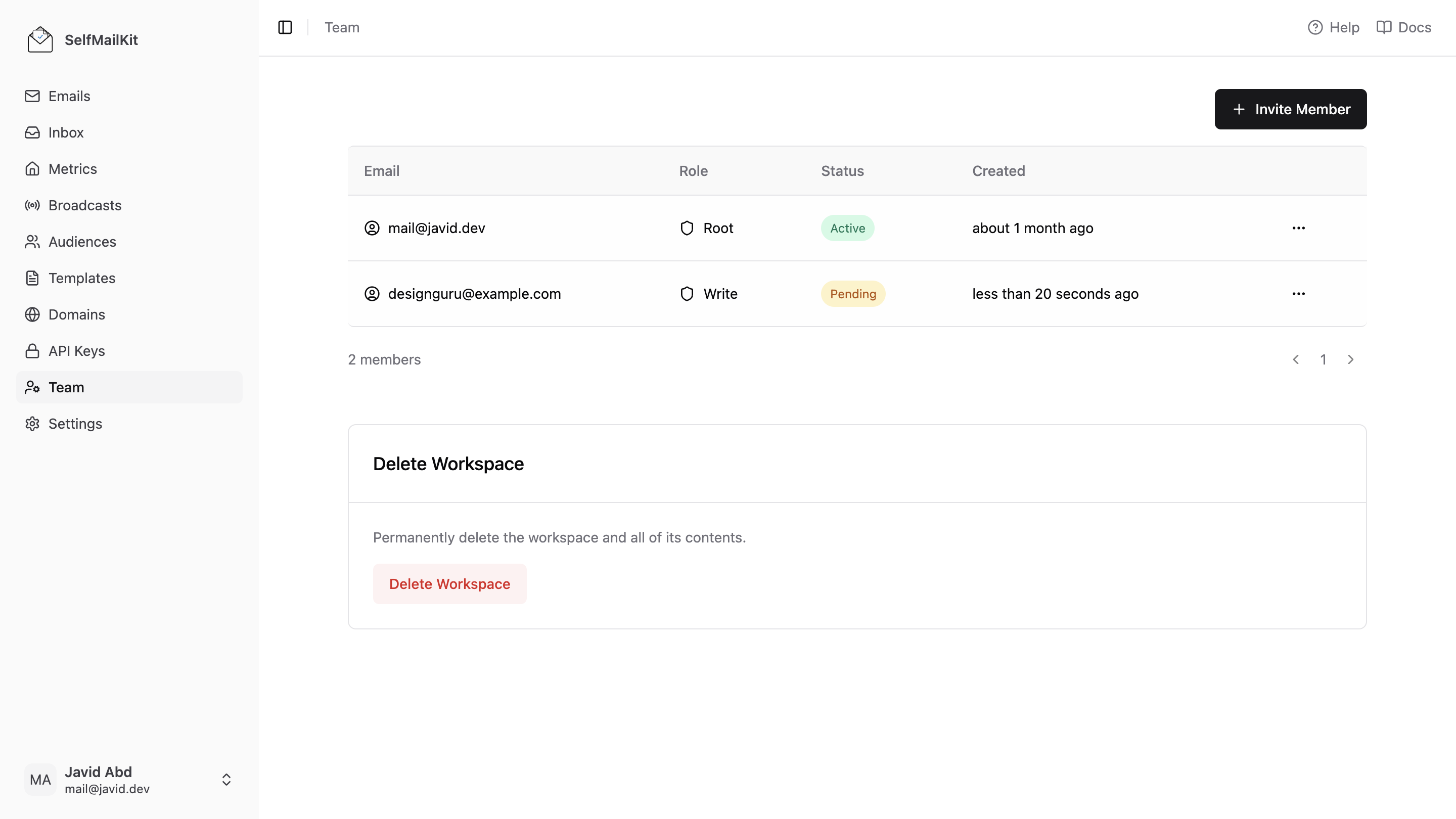Image resolution: width=1456 pixels, height=819 pixels.
Task: Click 'less than 20 seconds ago' cell
Action: click(1055, 293)
